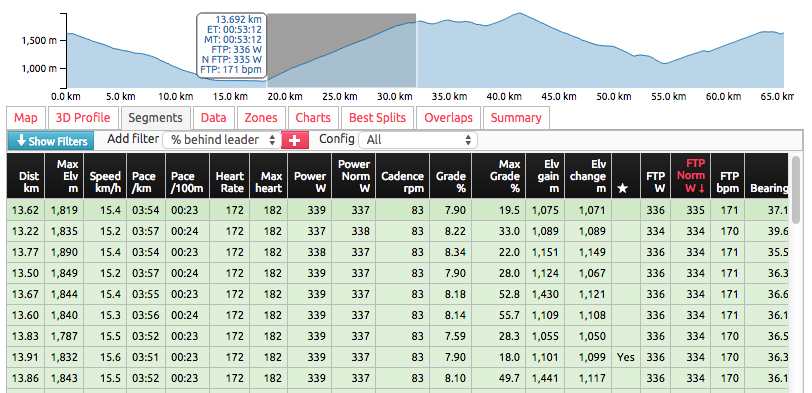Sort by Heart Rate column

229,176
